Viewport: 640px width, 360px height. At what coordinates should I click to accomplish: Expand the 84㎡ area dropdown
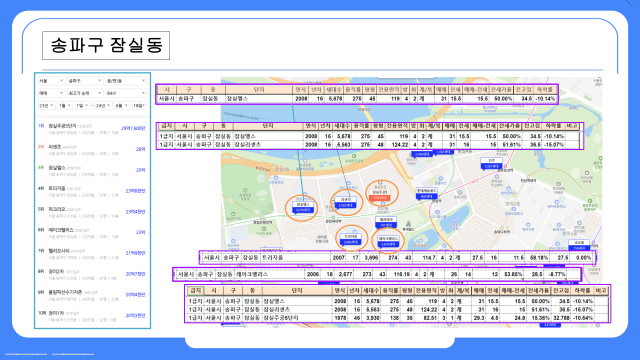[126, 93]
